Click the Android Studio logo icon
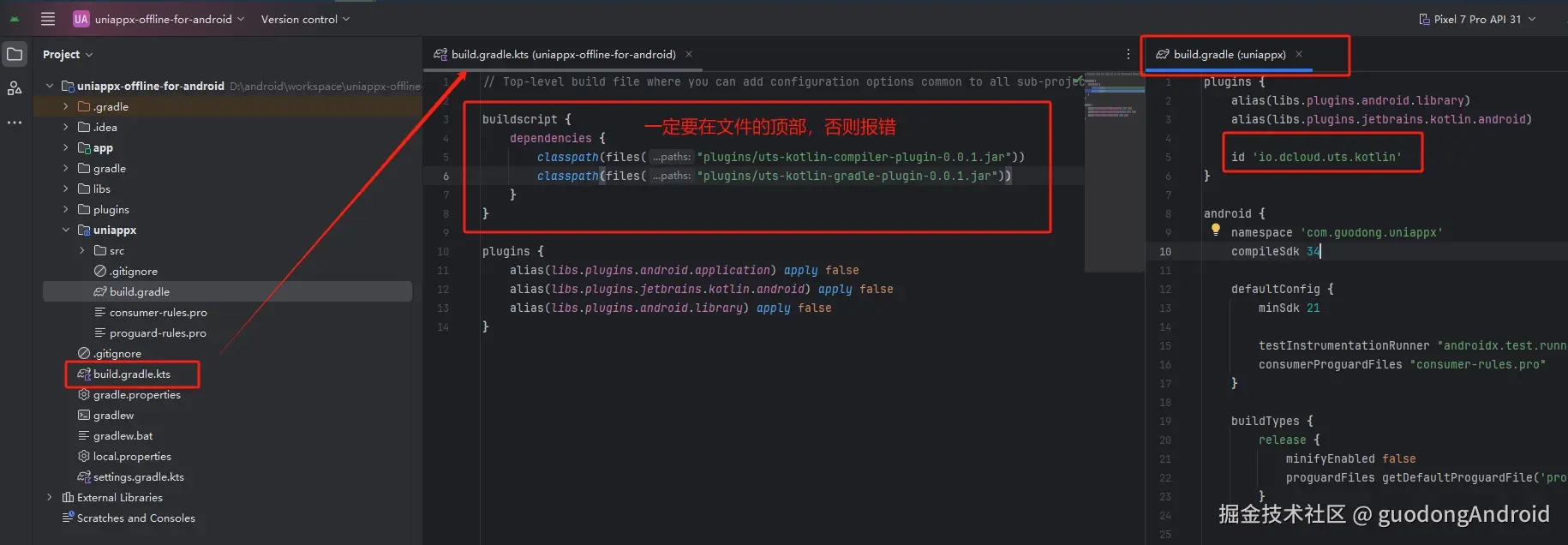 click(x=15, y=19)
